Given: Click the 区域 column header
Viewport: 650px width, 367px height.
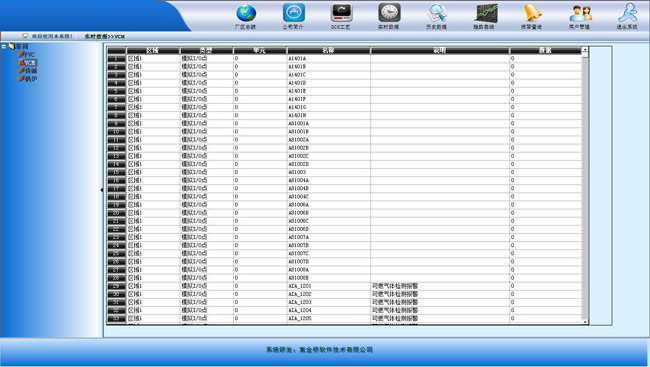Looking at the screenshot, I should pyautogui.click(x=153, y=50).
